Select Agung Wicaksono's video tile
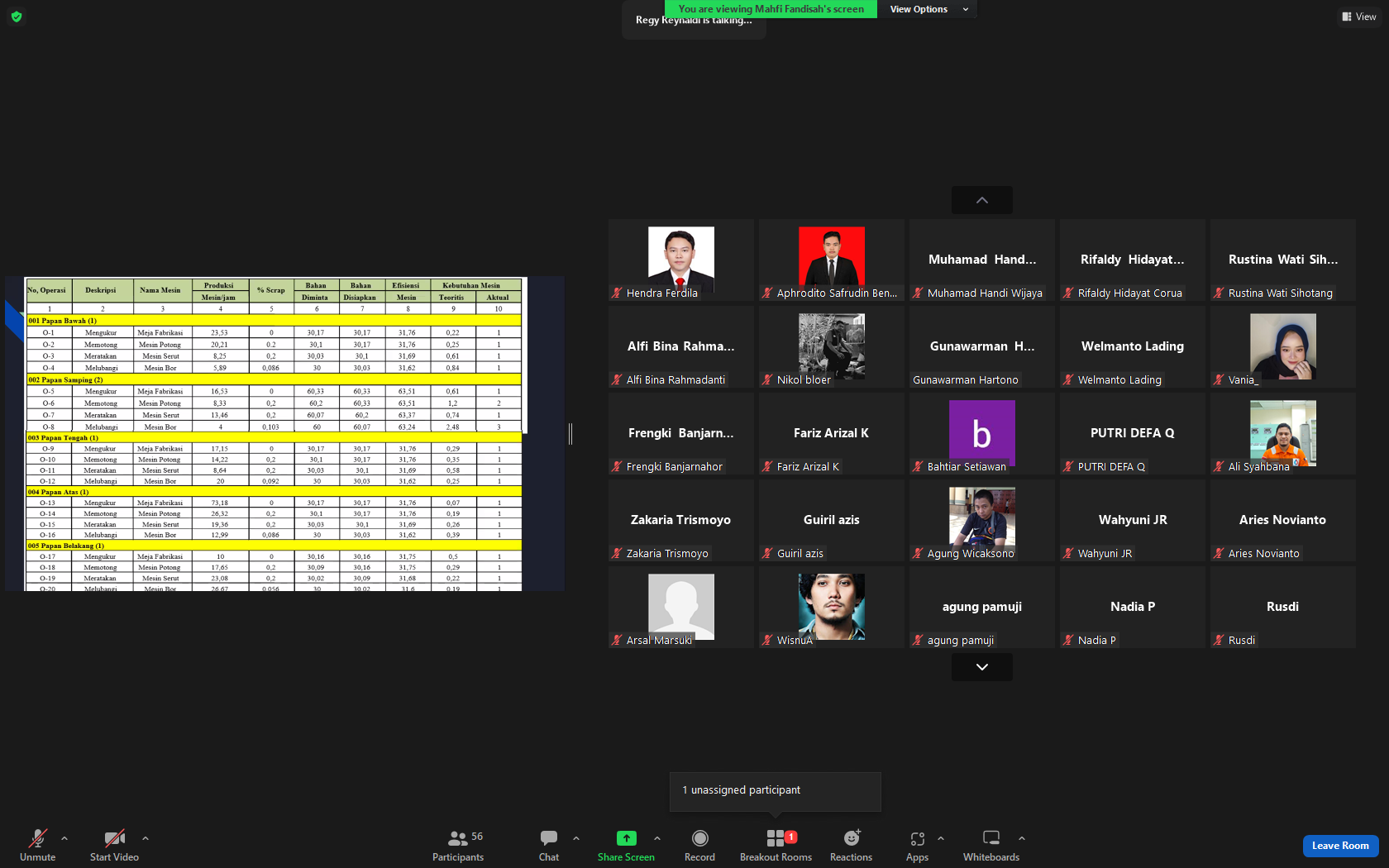The width and height of the screenshot is (1389, 868). (x=982, y=521)
